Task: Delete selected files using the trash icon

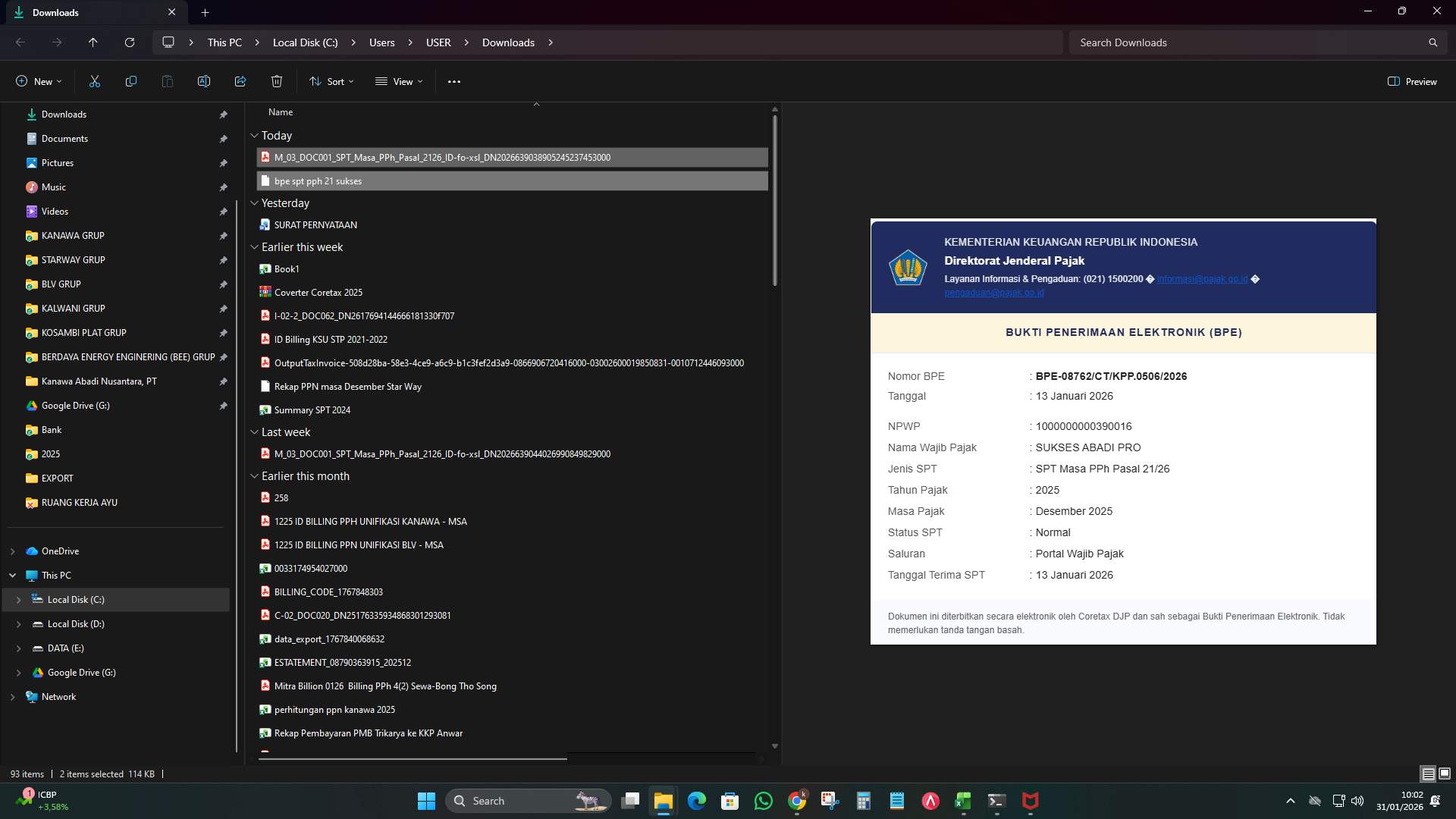Action: pos(277,81)
